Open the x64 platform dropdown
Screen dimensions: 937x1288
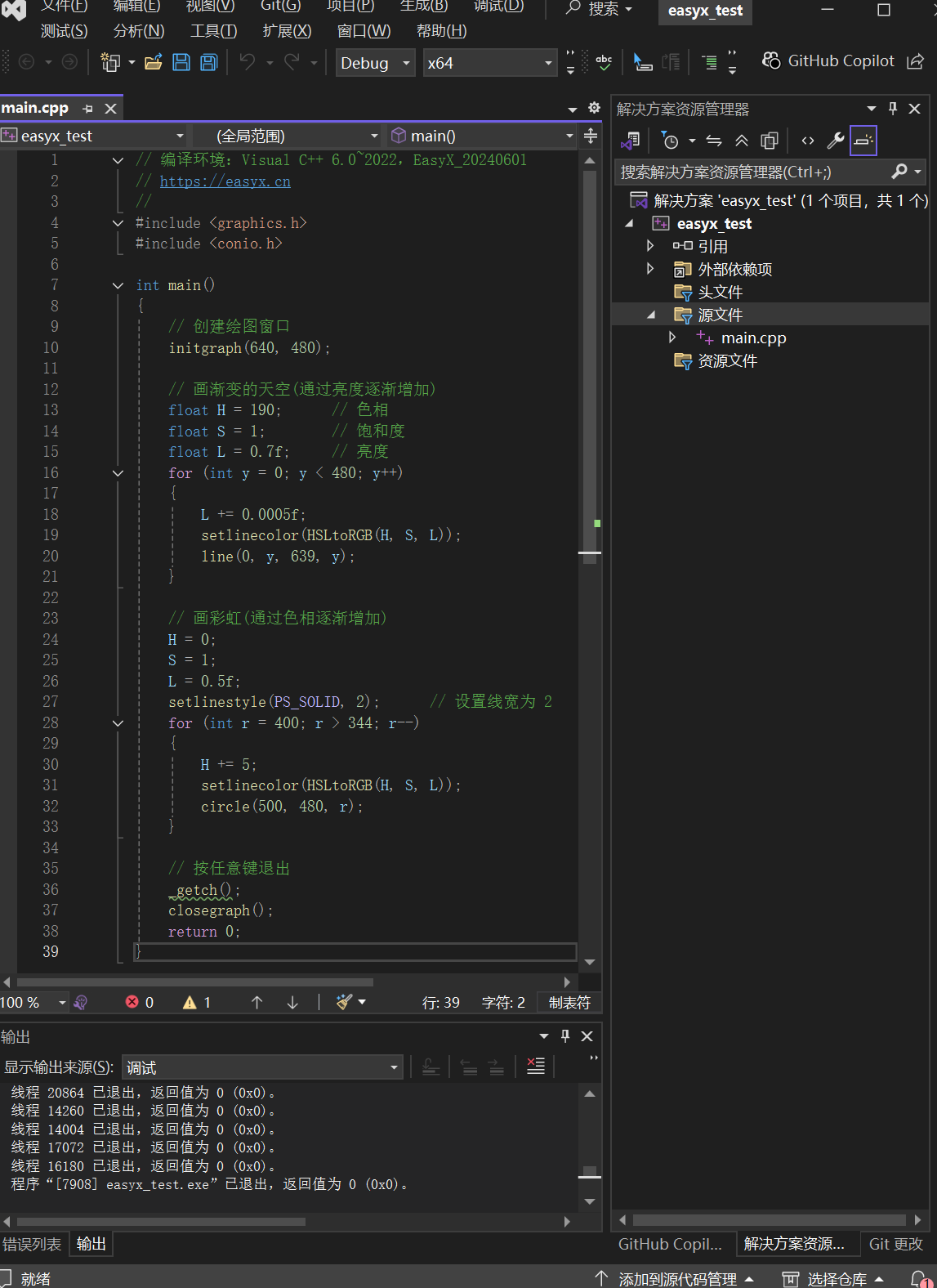click(490, 63)
